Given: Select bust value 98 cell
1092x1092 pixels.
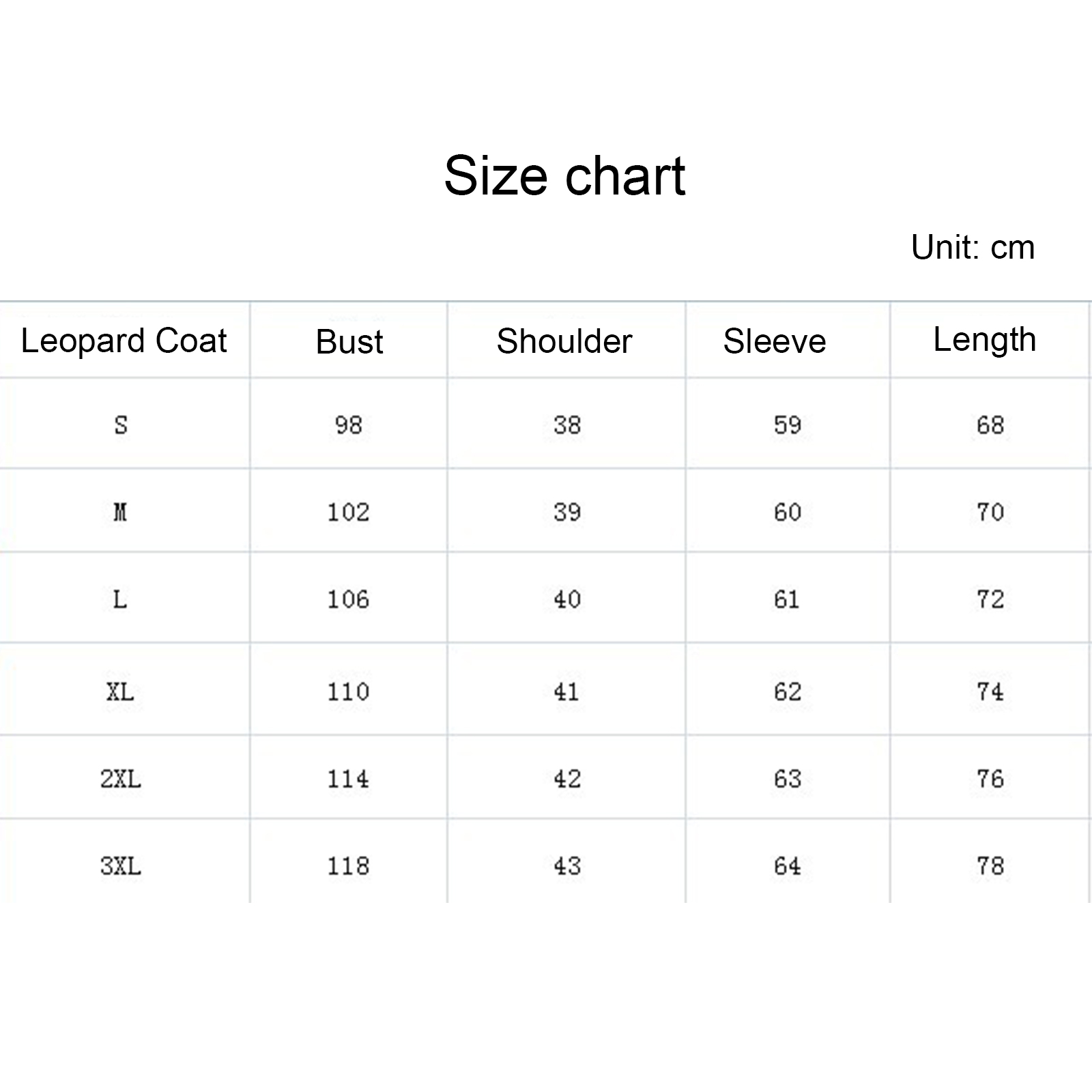Looking at the screenshot, I should click(x=348, y=425).
